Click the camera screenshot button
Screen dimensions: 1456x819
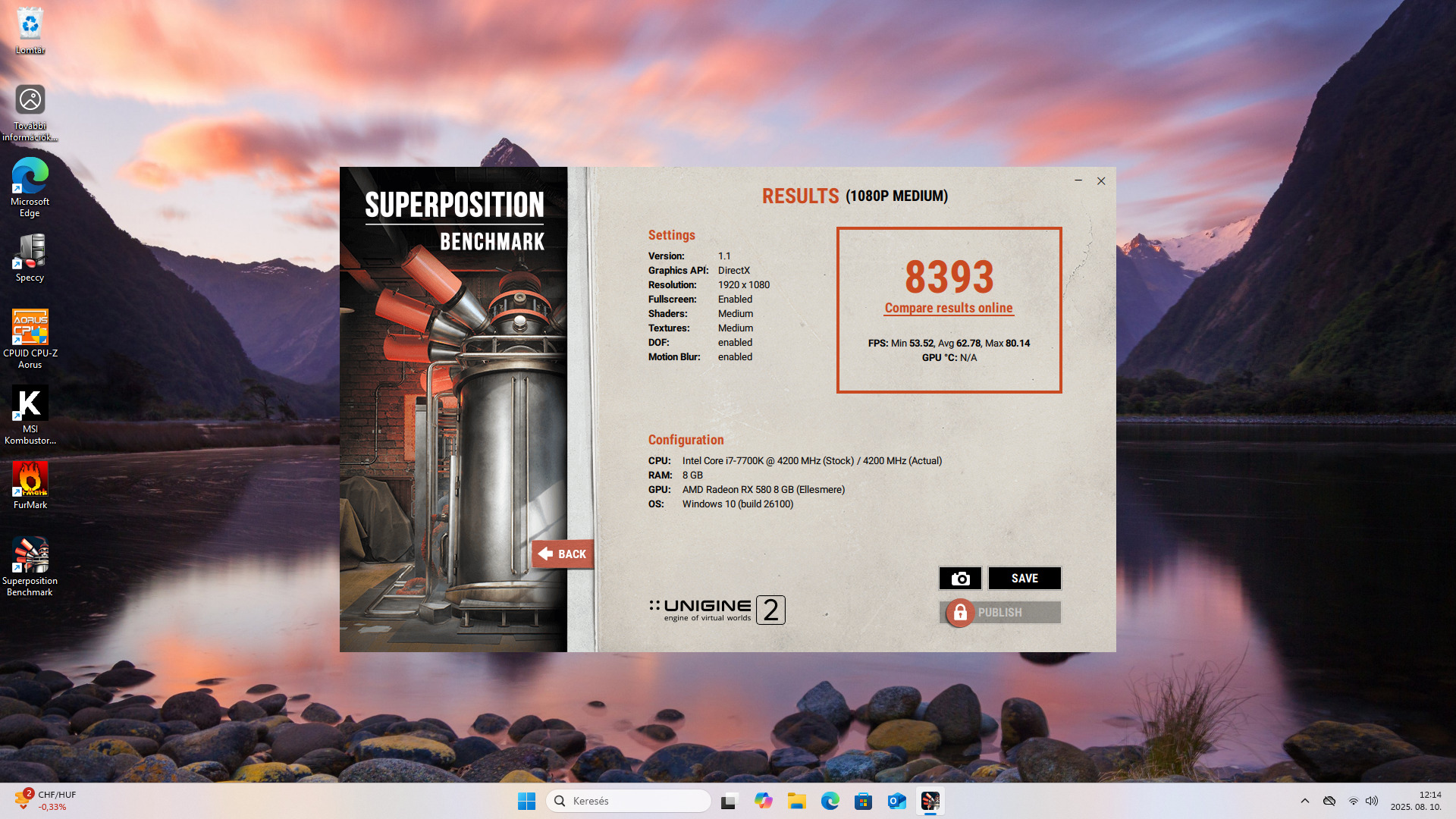coord(960,579)
